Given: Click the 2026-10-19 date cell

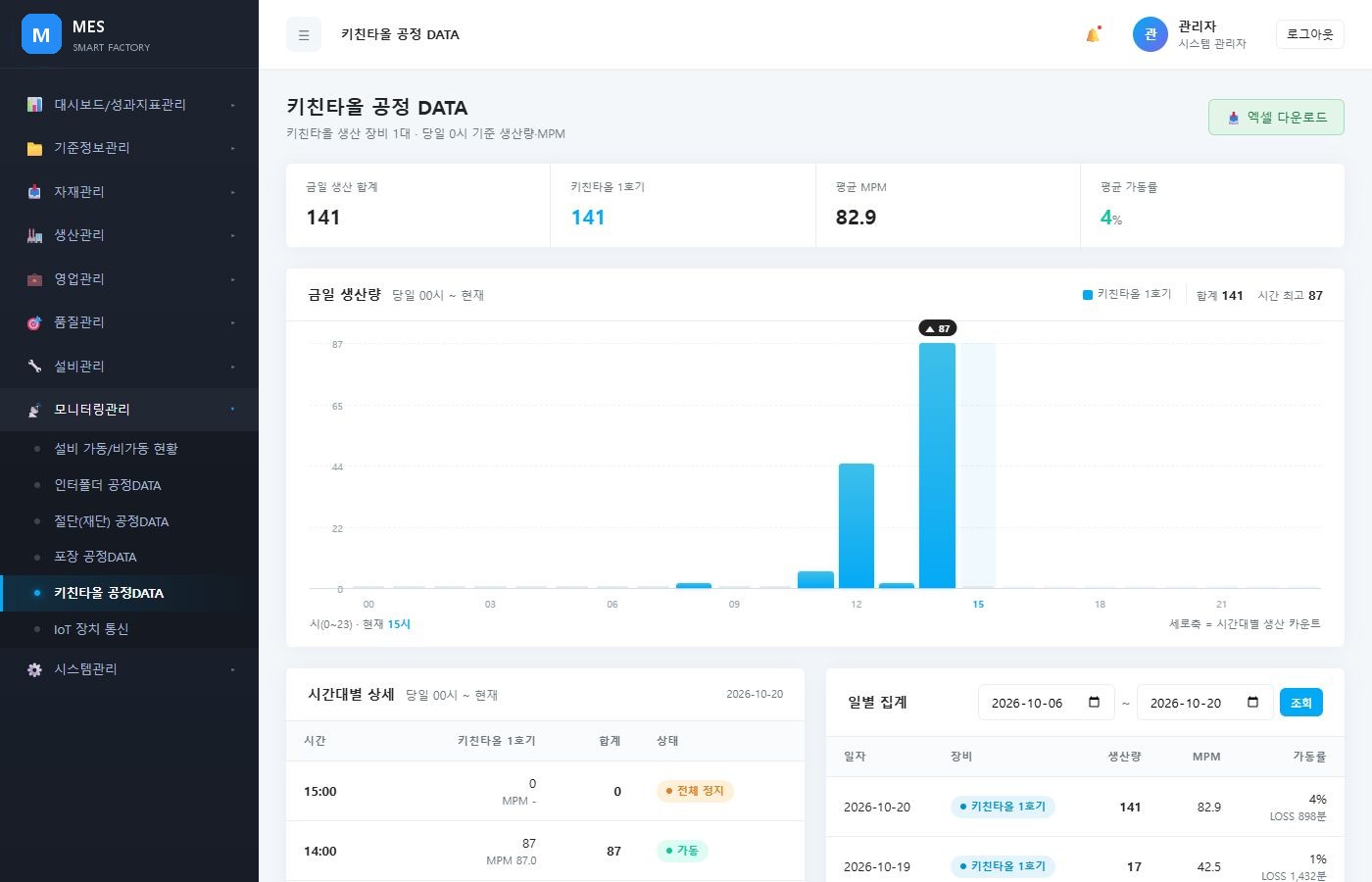Looking at the screenshot, I should tap(877, 866).
